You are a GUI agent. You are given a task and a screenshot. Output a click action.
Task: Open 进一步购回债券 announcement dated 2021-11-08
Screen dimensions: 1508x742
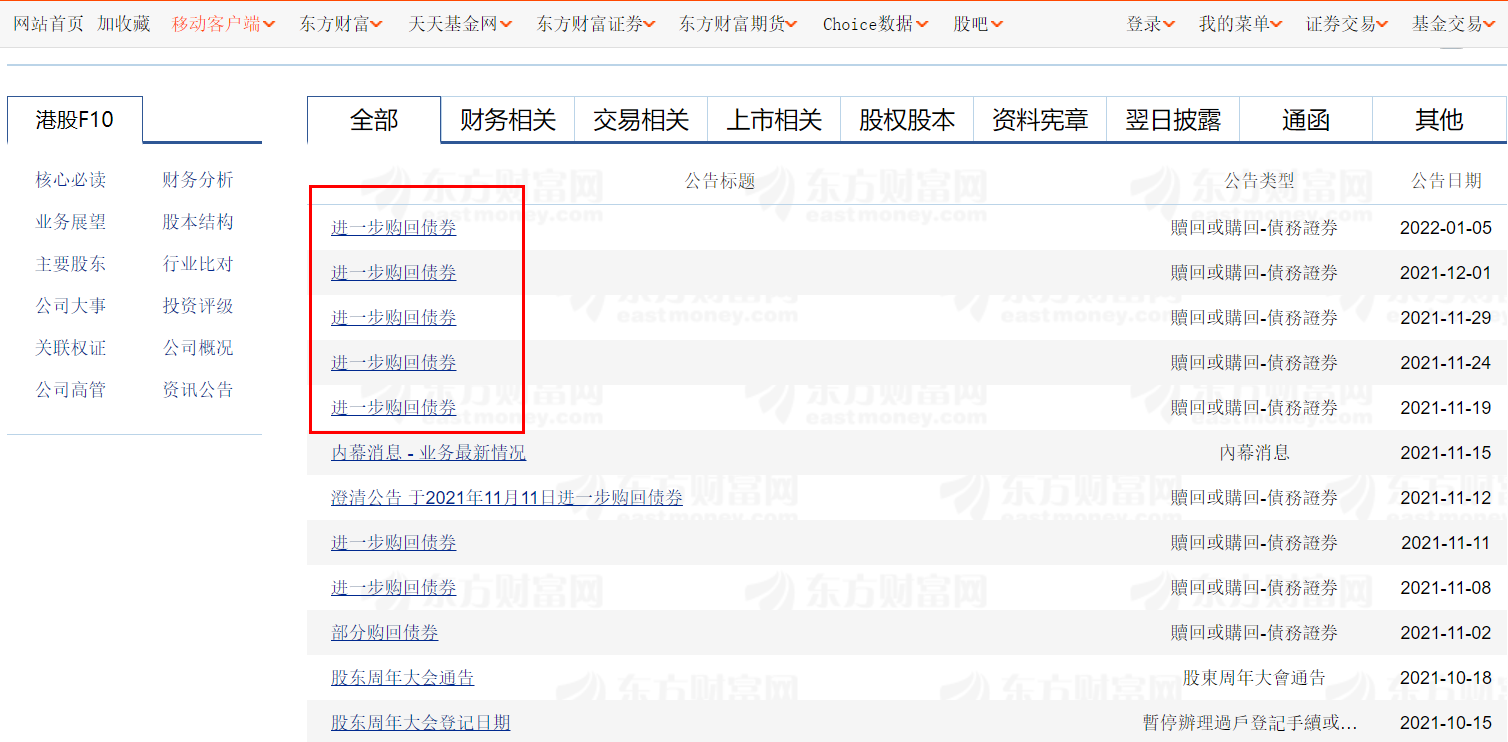click(394, 588)
